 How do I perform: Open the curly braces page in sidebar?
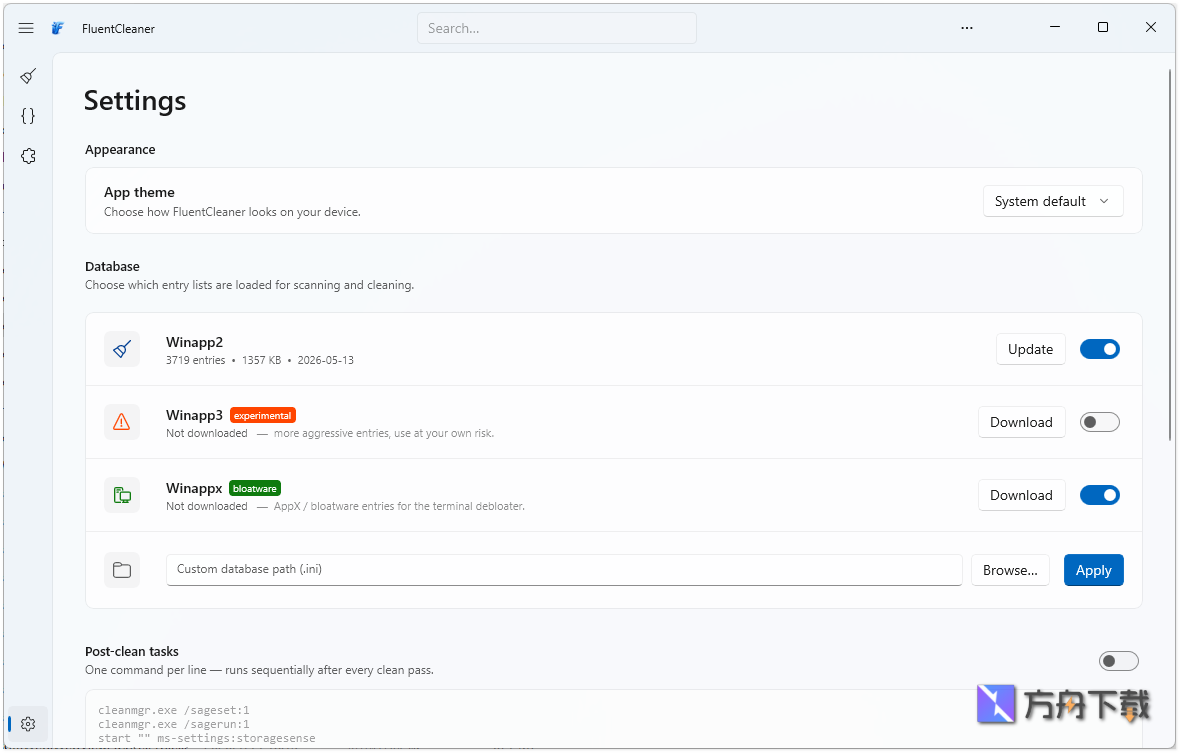(28, 116)
